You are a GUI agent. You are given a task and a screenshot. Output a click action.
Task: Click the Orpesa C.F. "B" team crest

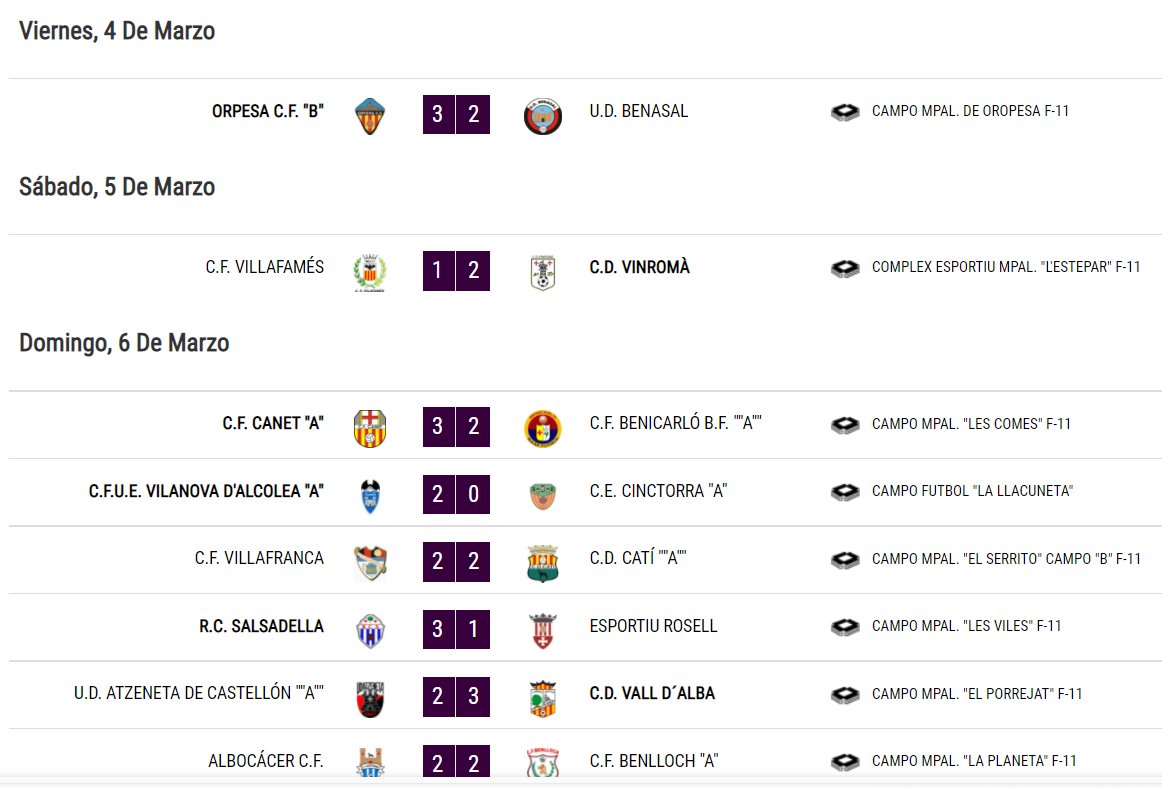370,116
